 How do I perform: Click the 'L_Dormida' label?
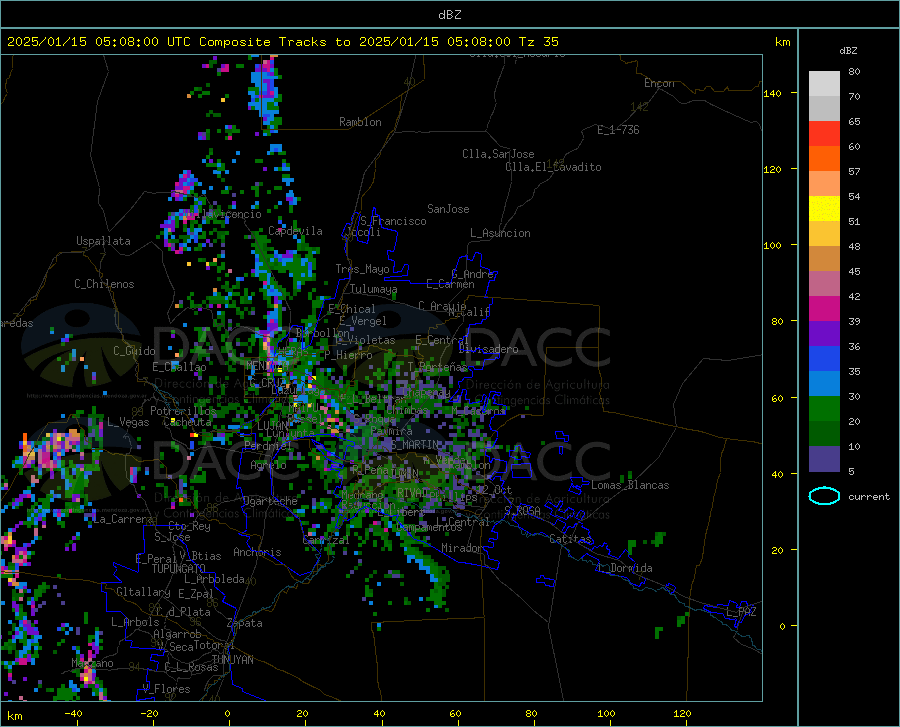(x=625, y=568)
